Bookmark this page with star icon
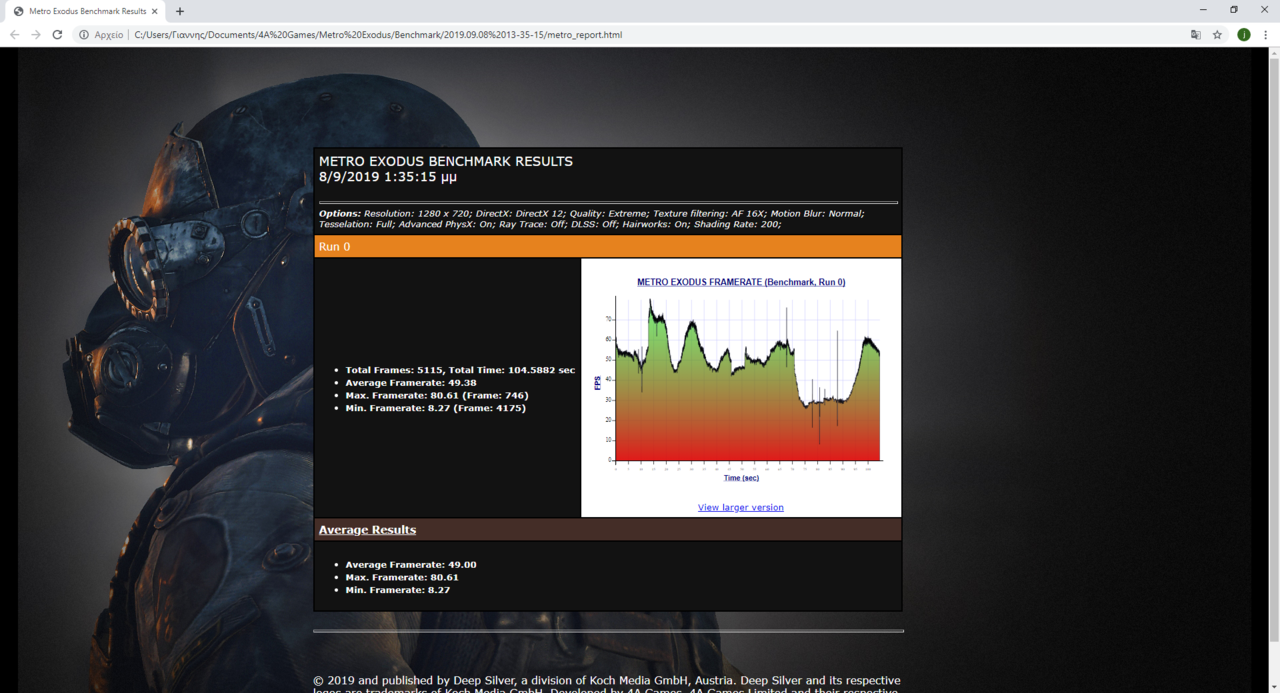The image size is (1280, 693). pyautogui.click(x=1217, y=34)
